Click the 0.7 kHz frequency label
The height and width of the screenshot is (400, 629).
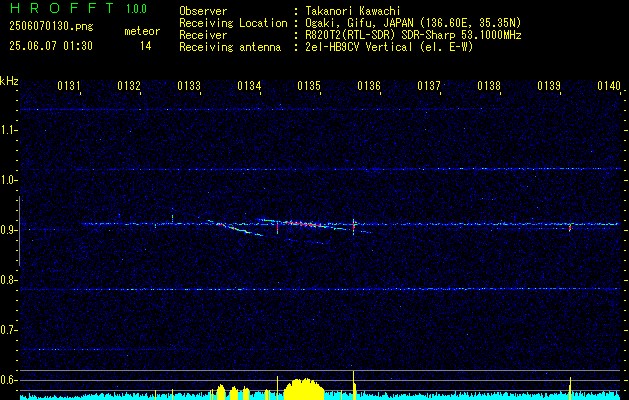coord(7,330)
